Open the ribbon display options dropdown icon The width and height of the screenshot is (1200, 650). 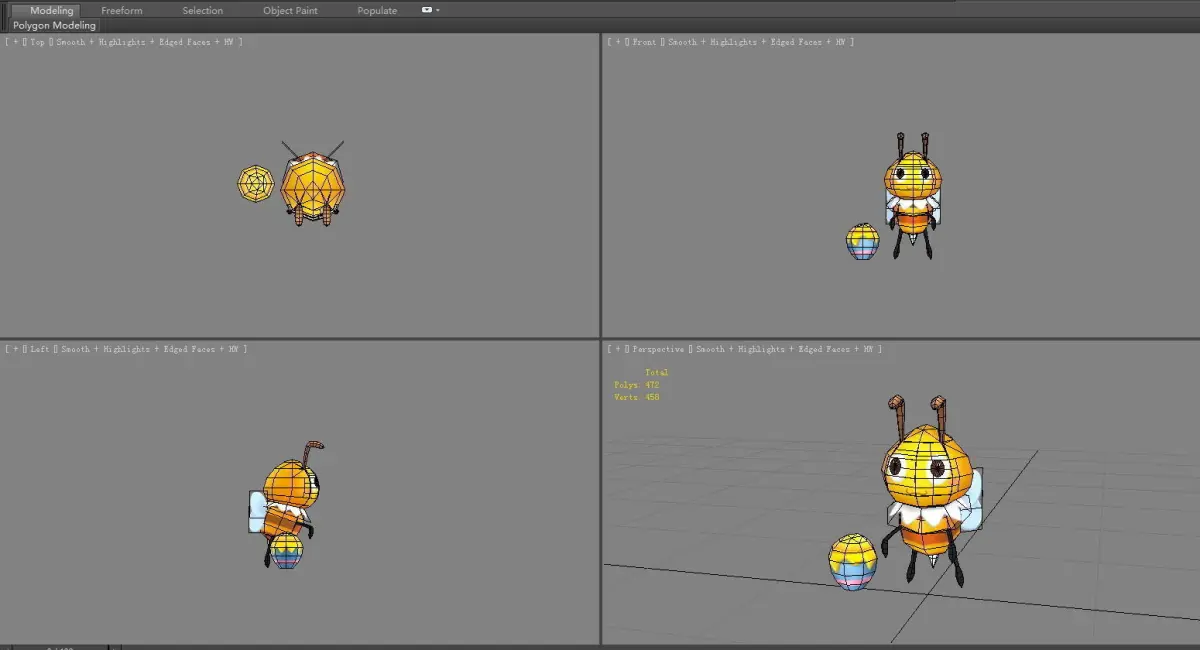430,10
